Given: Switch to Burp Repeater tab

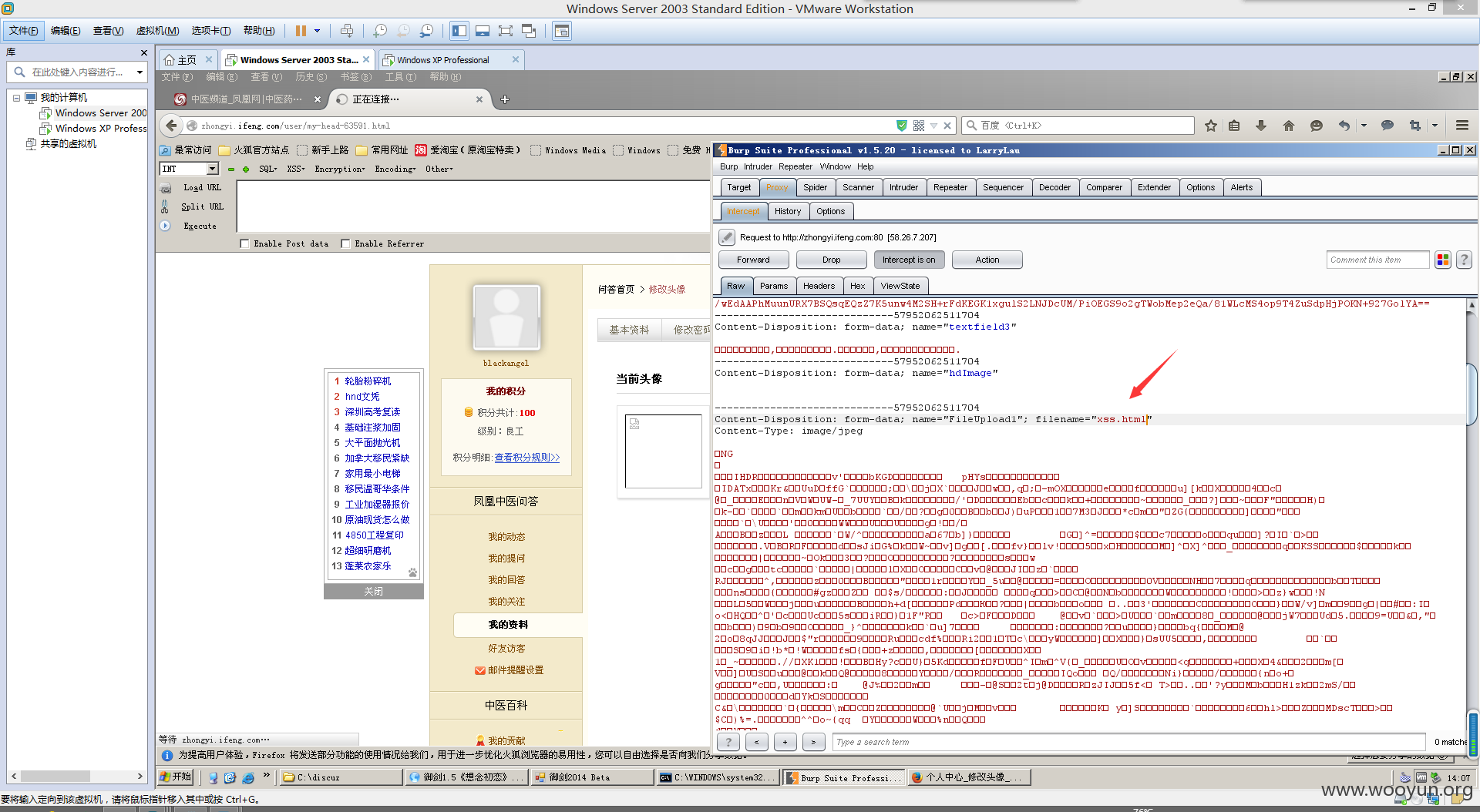Looking at the screenshot, I should (950, 187).
